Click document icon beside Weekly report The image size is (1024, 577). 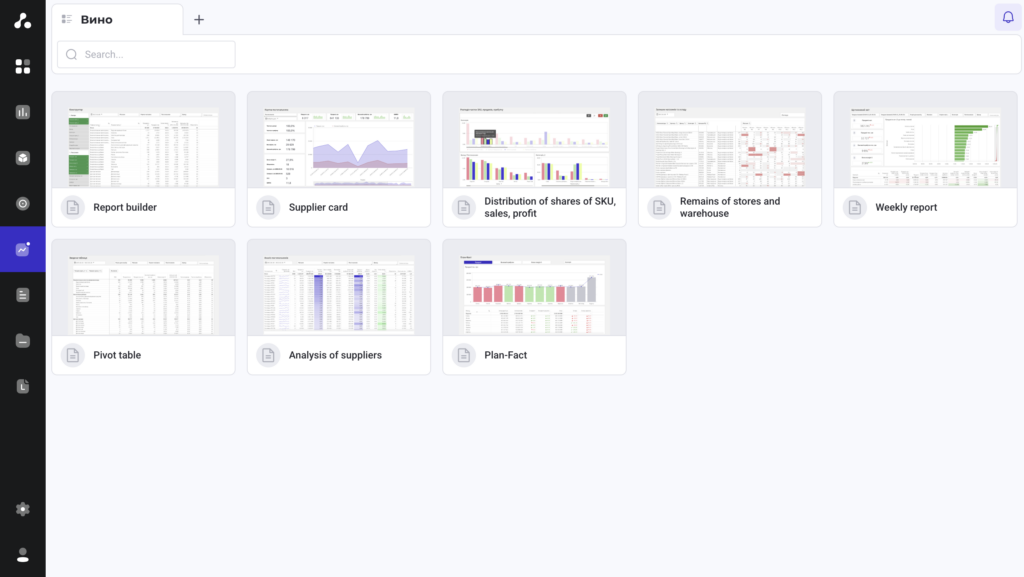coord(855,208)
